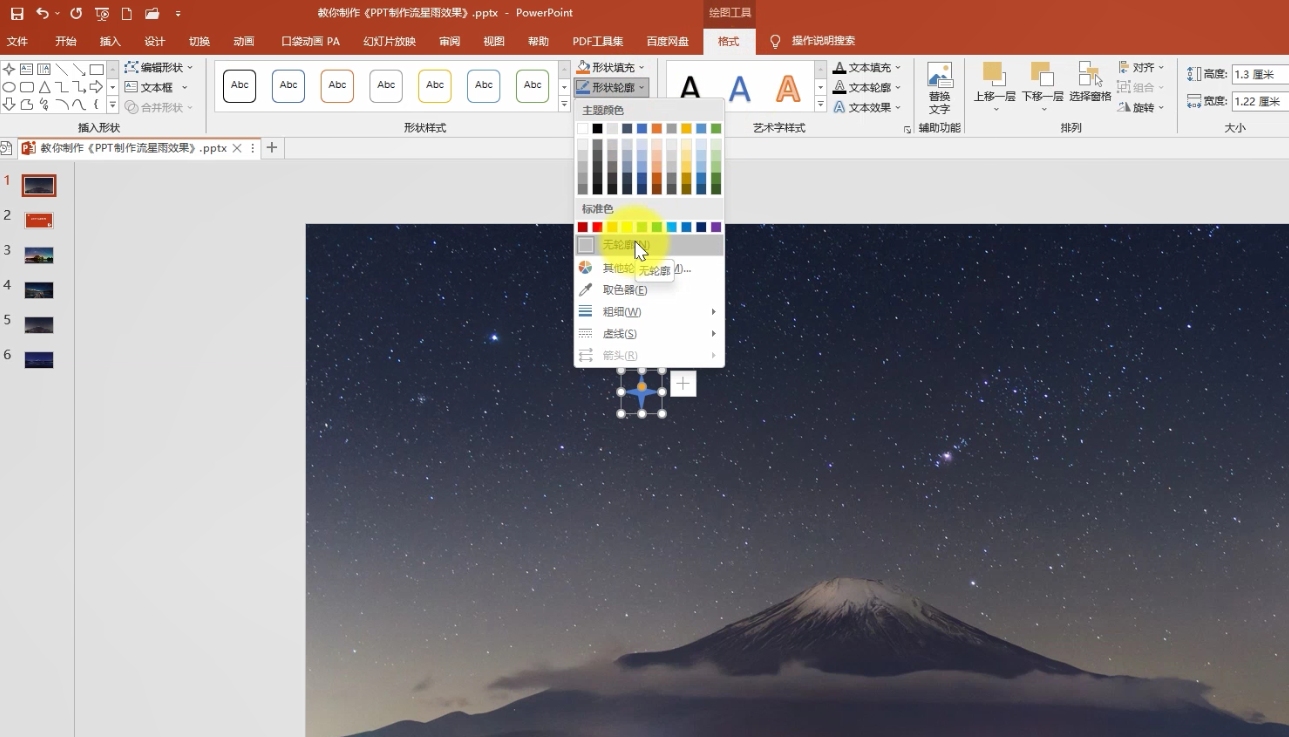The height and width of the screenshot is (737, 1289).
Task: Switch to the 口袋动画 PA tab
Action: point(311,41)
